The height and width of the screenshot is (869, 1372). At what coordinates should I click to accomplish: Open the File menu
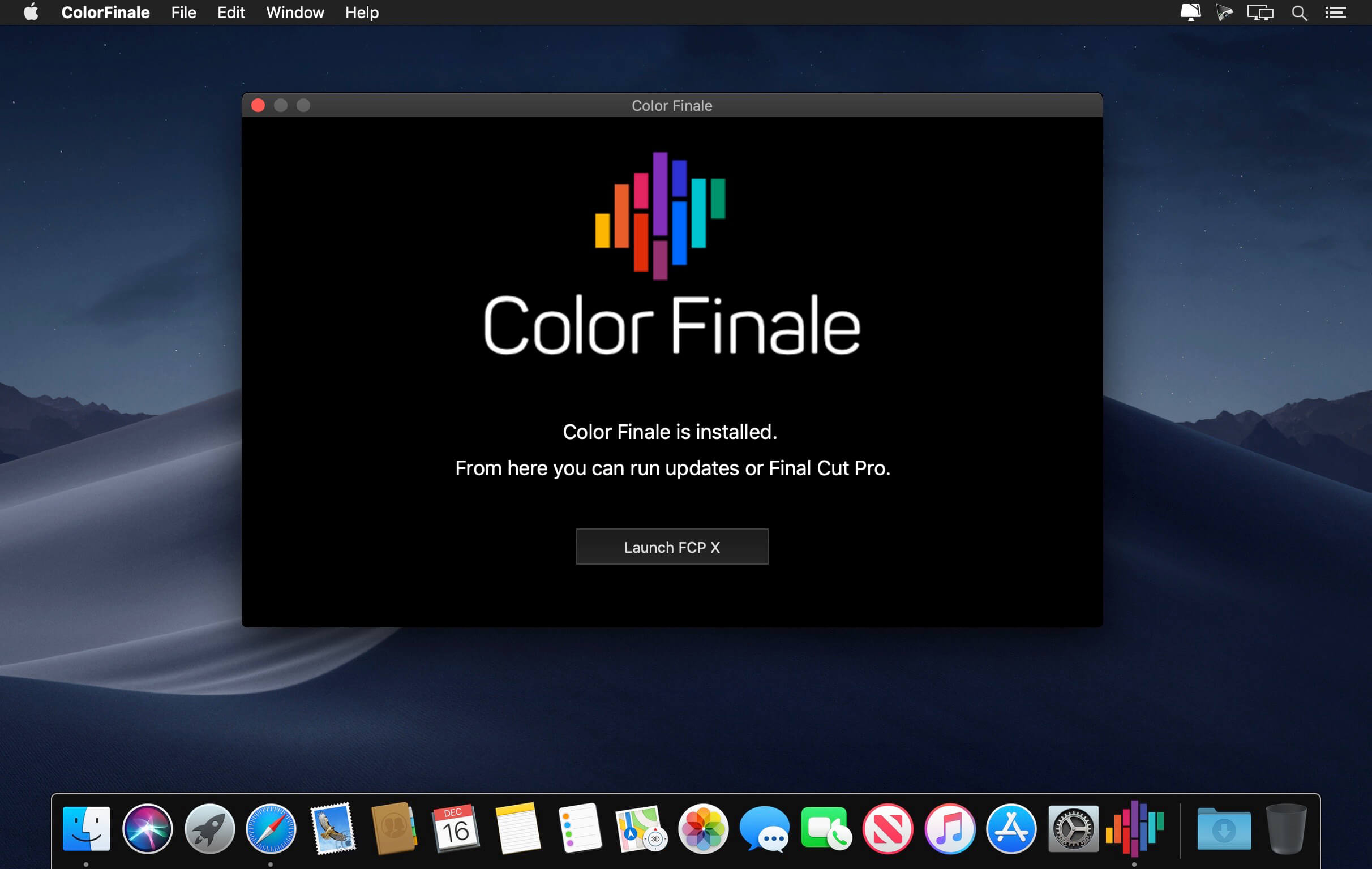[x=183, y=12]
